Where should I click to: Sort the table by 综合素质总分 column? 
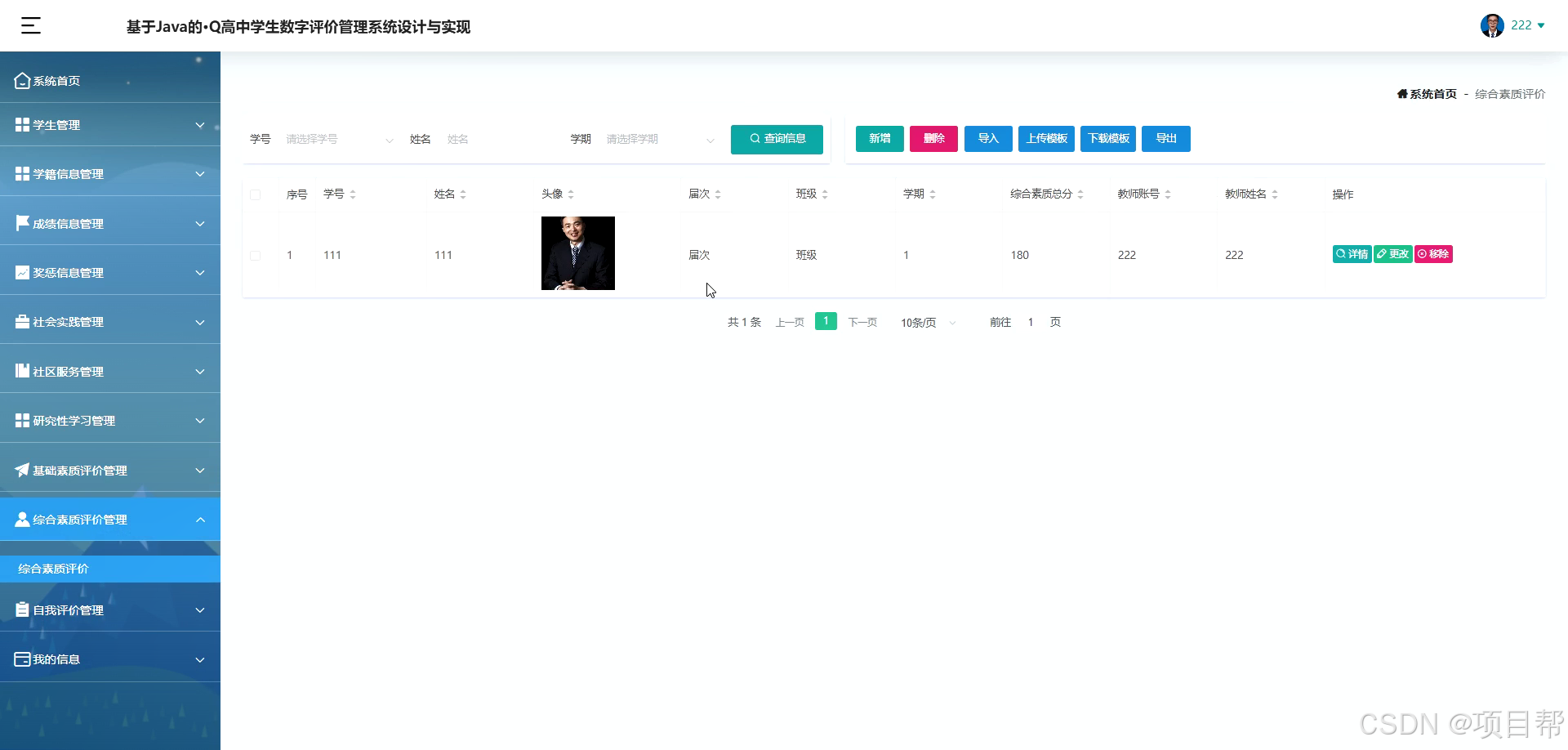(x=1080, y=194)
